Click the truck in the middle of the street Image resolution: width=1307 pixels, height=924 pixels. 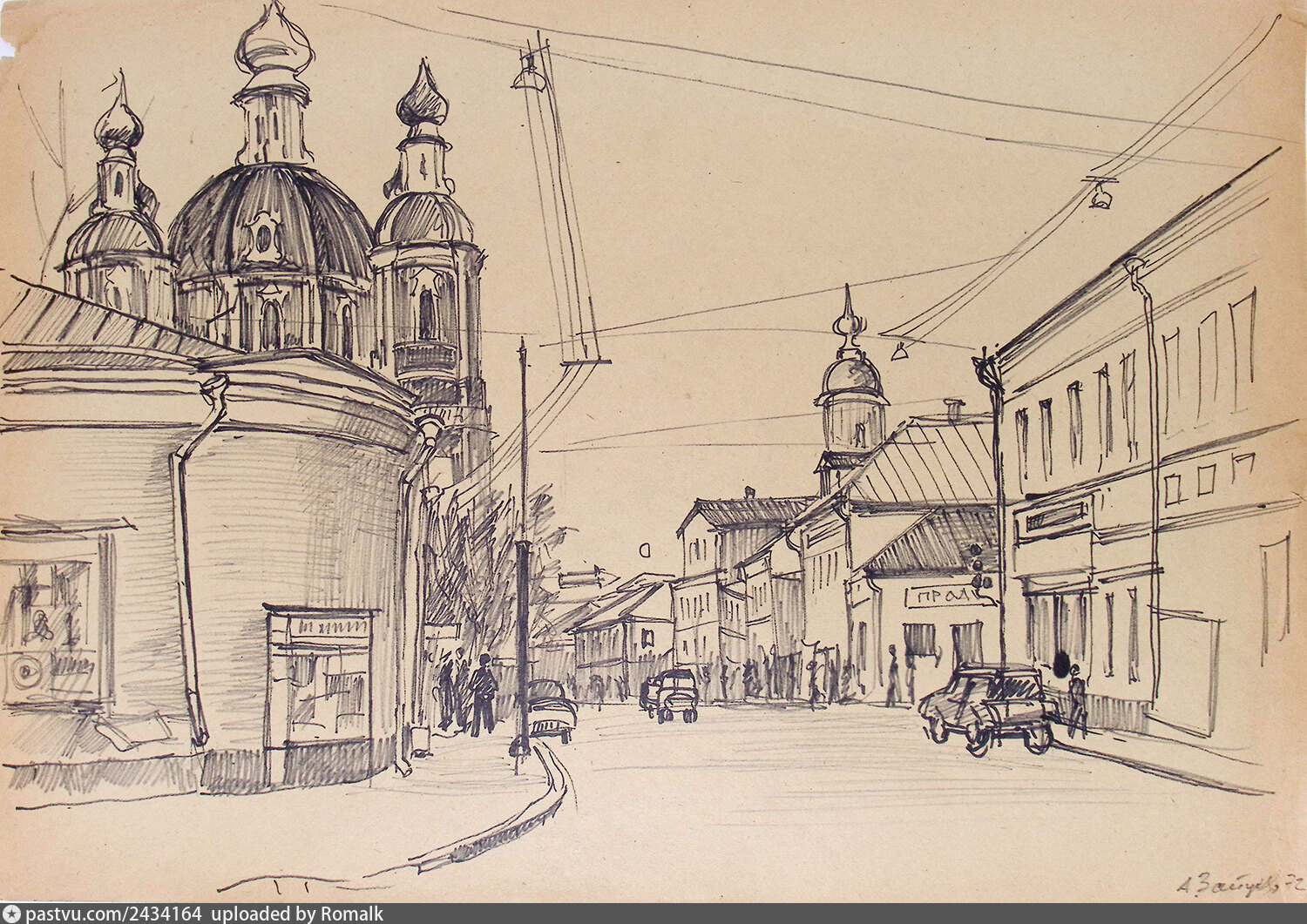click(671, 694)
